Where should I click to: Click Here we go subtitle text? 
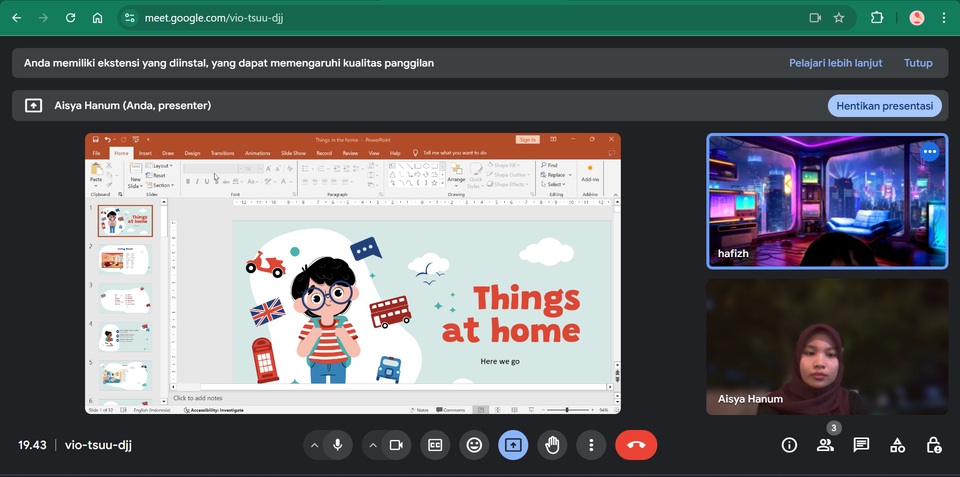[500, 361]
